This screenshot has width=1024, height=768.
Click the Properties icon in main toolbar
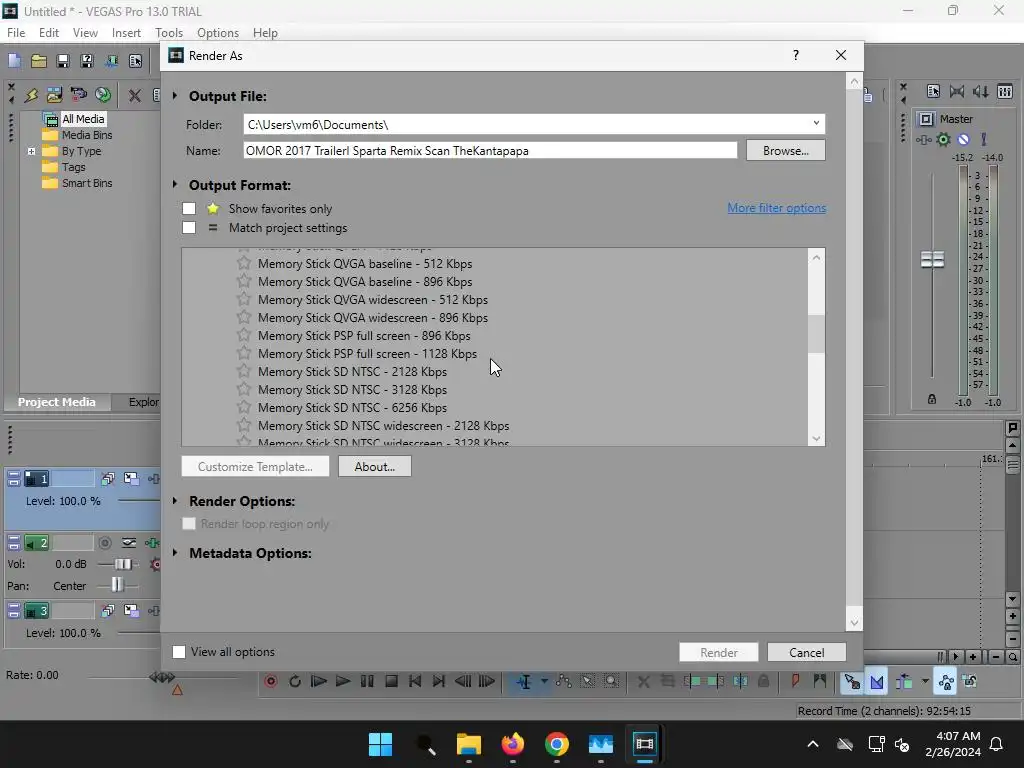click(x=135, y=61)
